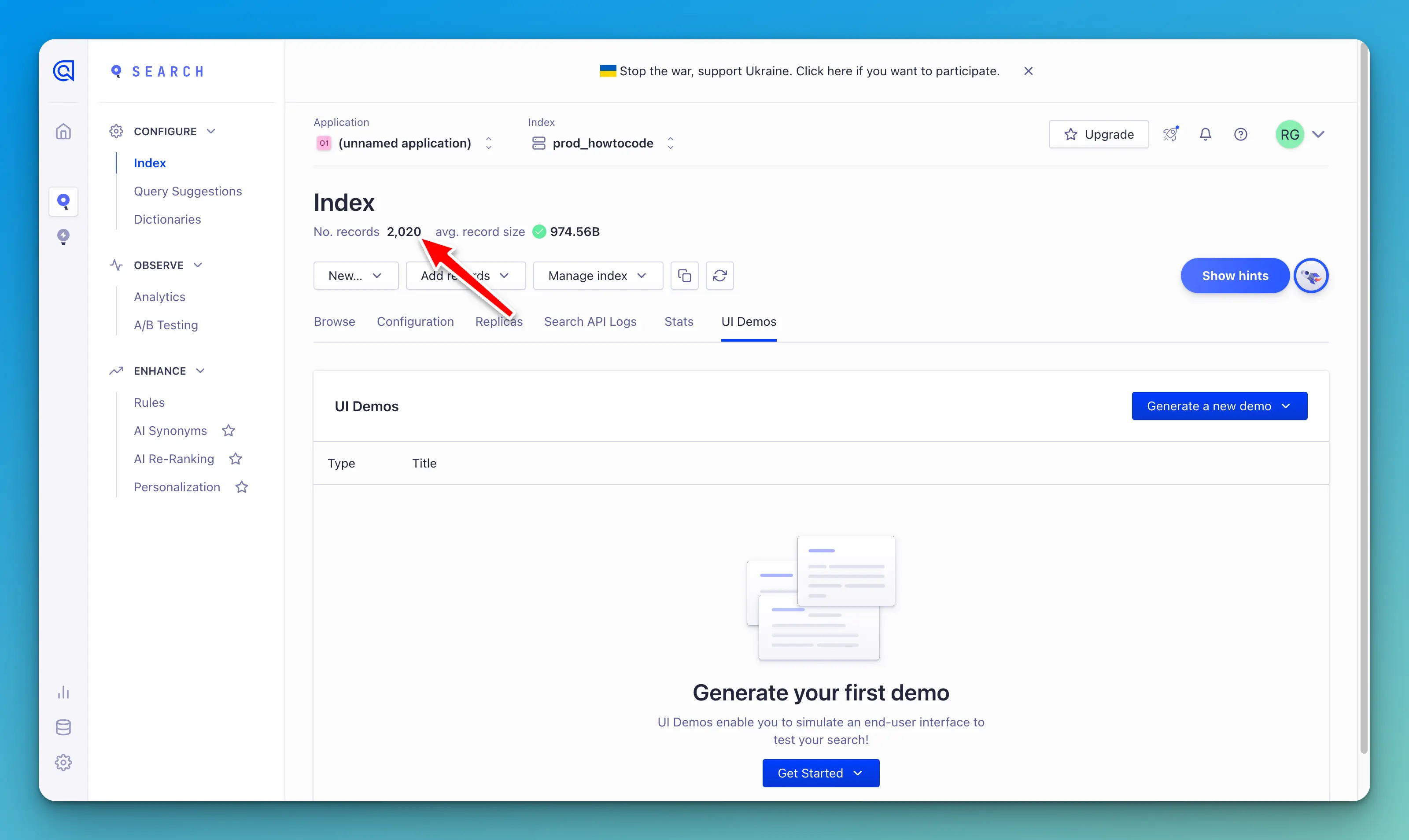The image size is (1409, 840).
Task: Click the Get Started button
Action: click(x=820, y=772)
